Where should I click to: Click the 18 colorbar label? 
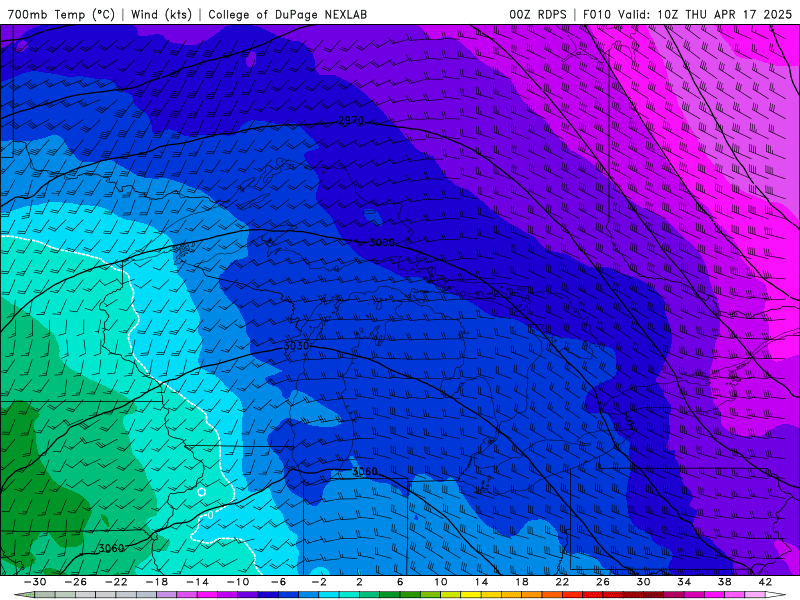[x=521, y=582]
